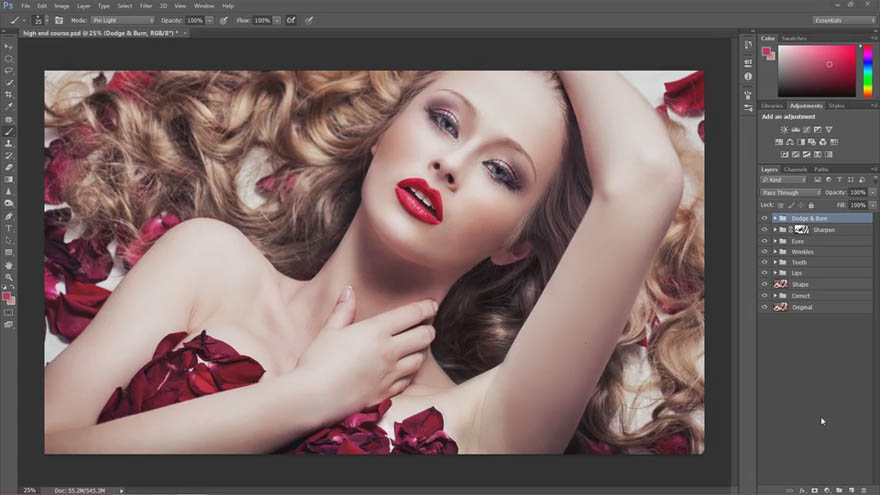
Task: Expand the Lips group
Action: [775, 273]
